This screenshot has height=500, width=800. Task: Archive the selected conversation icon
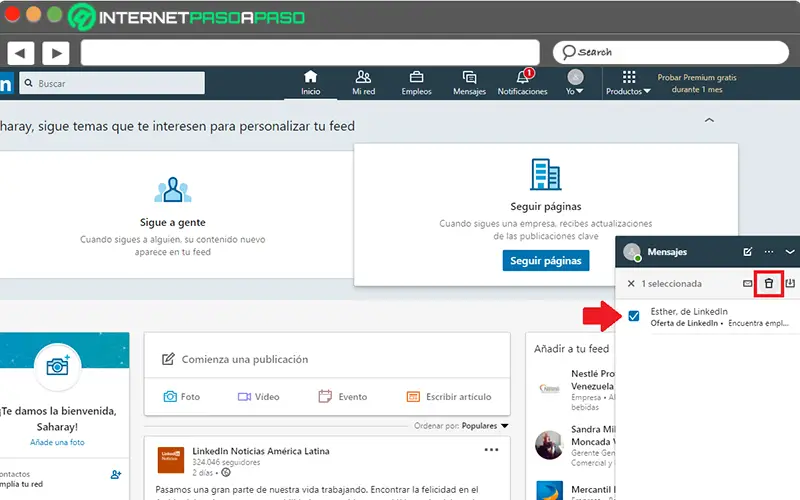pos(790,283)
